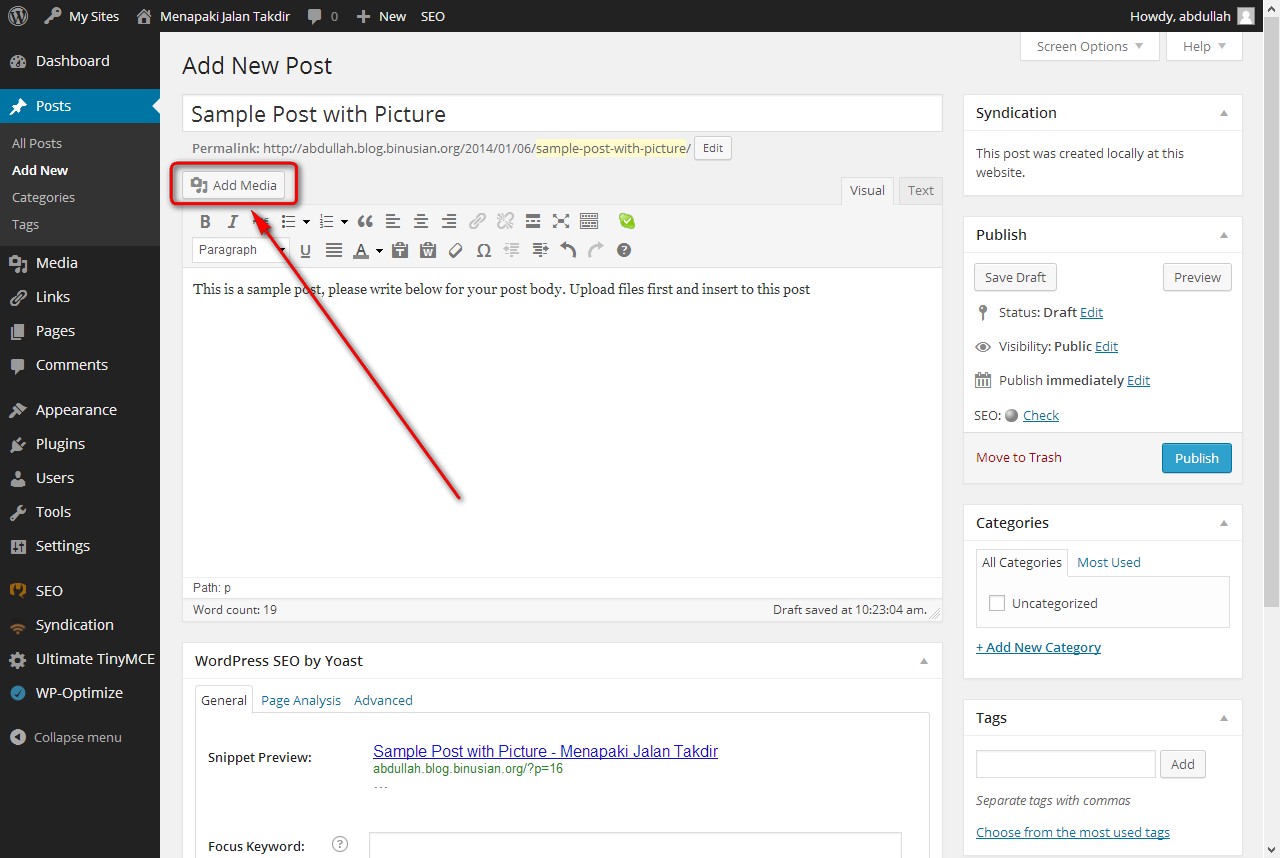
Task: Open the Paragraph format dropdown
Action: click(x=240, y=250)
